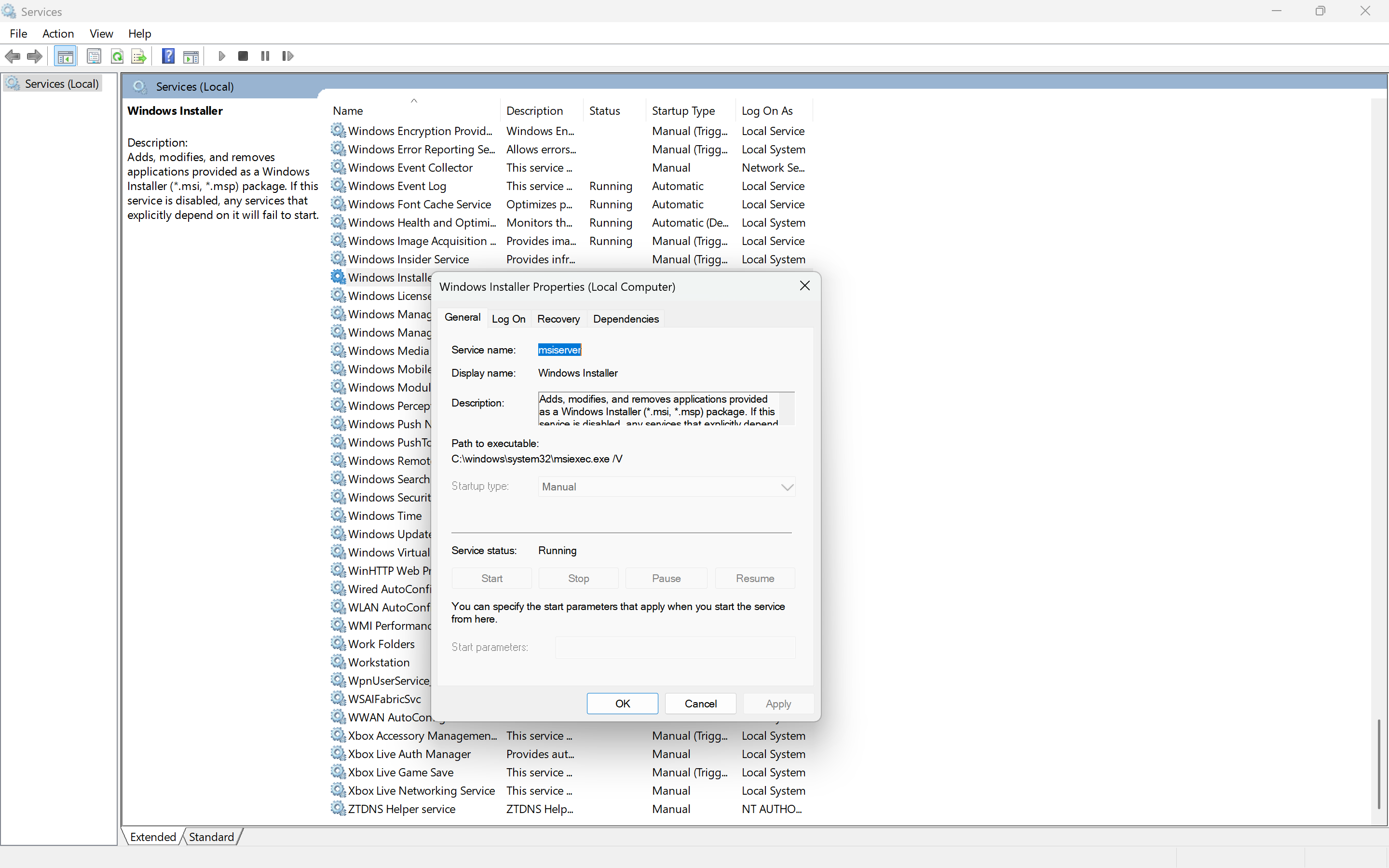Click the Stop Service square icon
Viewport: 1389px width, 868px height.
(x=243, y=56)
